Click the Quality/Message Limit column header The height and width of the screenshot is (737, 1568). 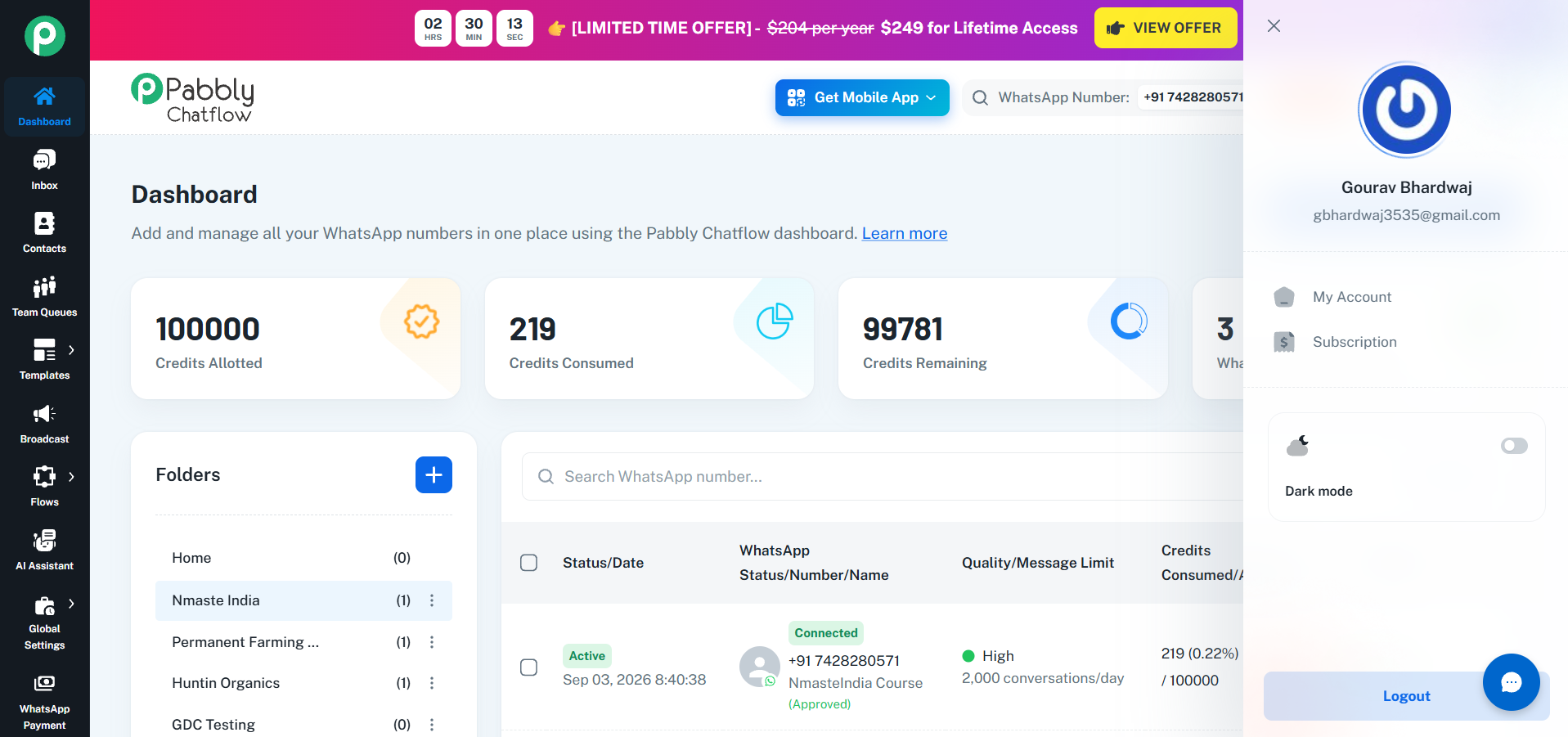(1038, 563)
